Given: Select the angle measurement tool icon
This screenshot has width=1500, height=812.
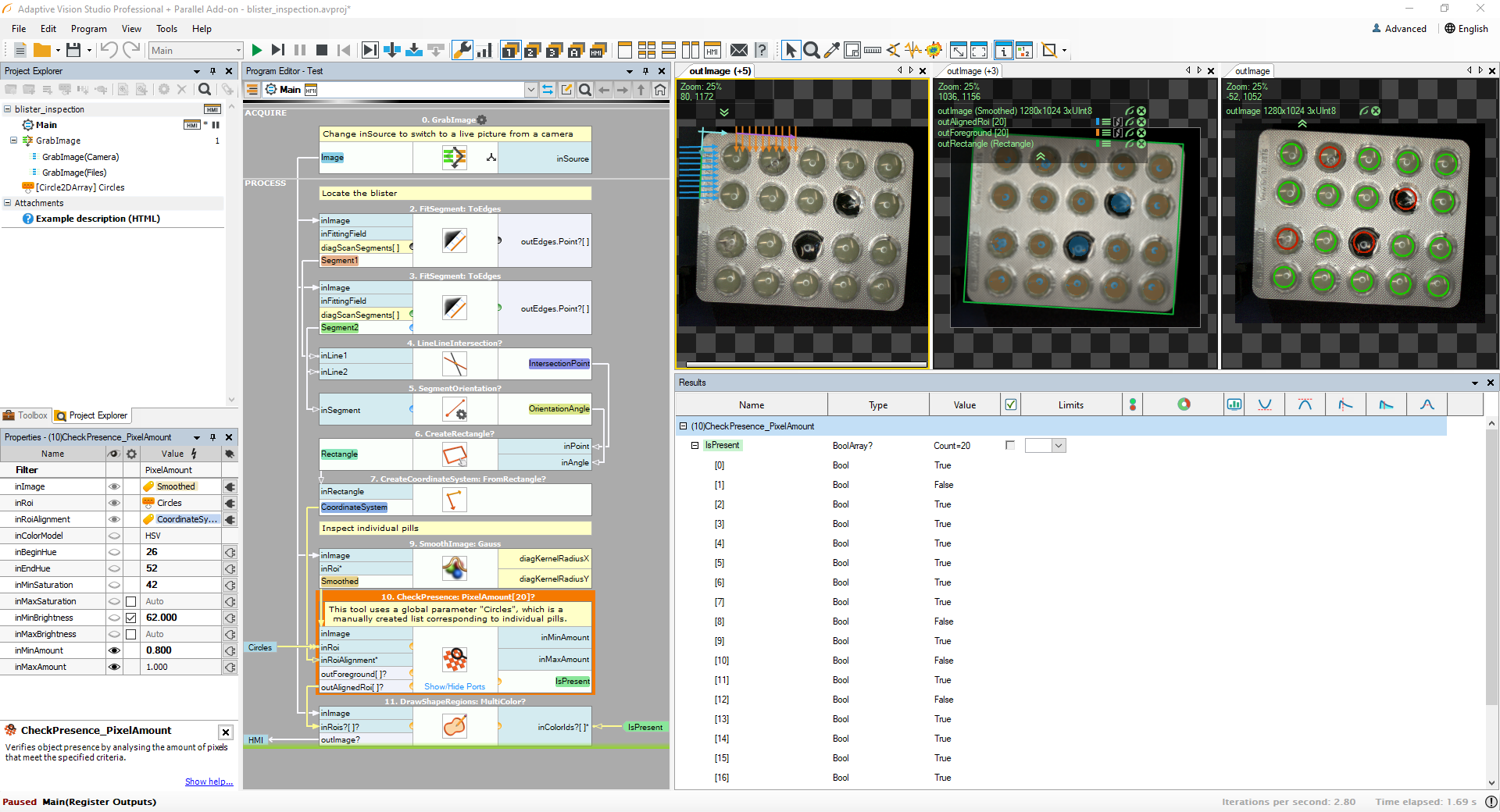Looking at the screenshot, I should coord(893,50).
